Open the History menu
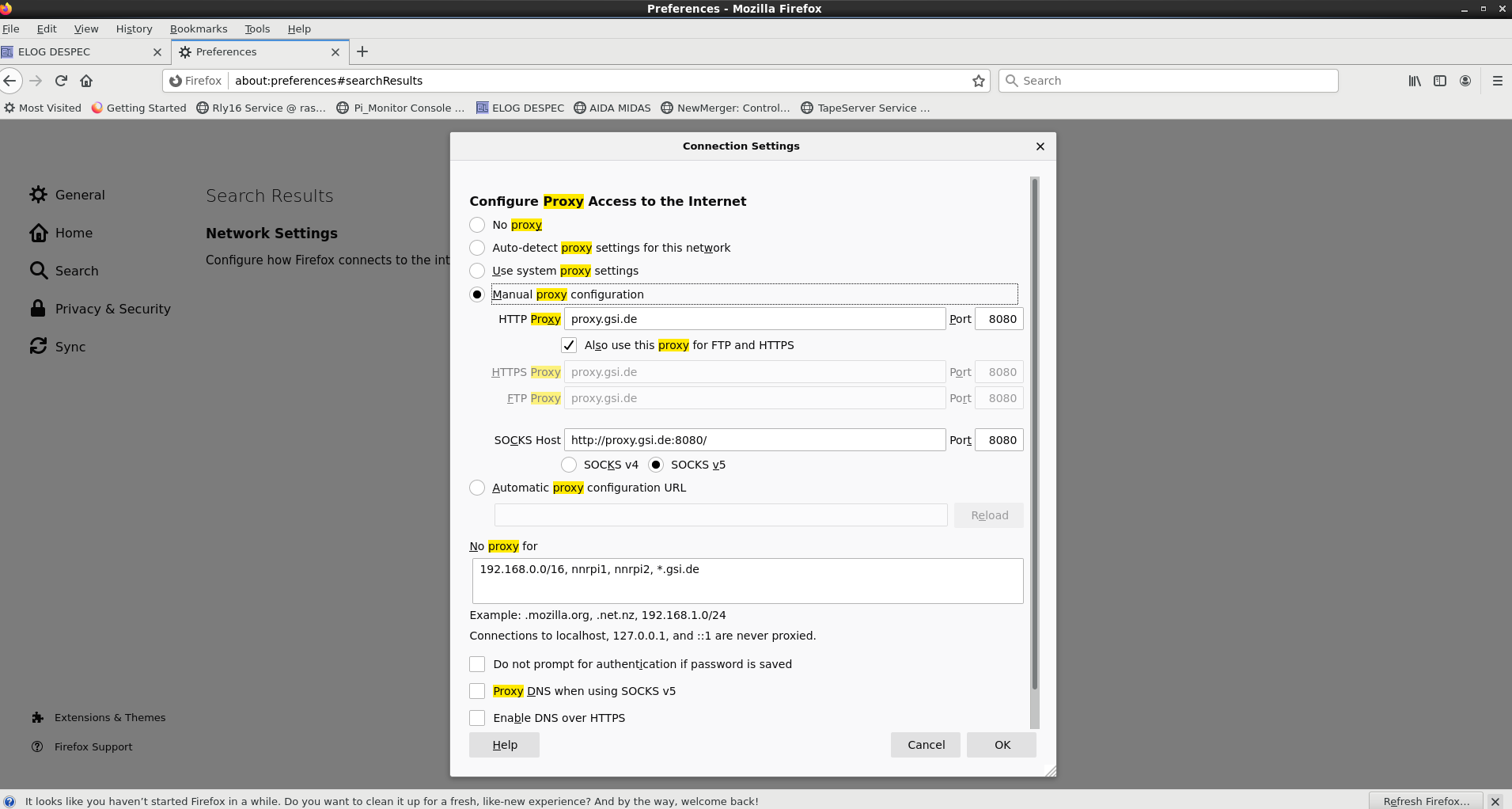The width and height of the screenshot is (1512, 809). point(134,29)
